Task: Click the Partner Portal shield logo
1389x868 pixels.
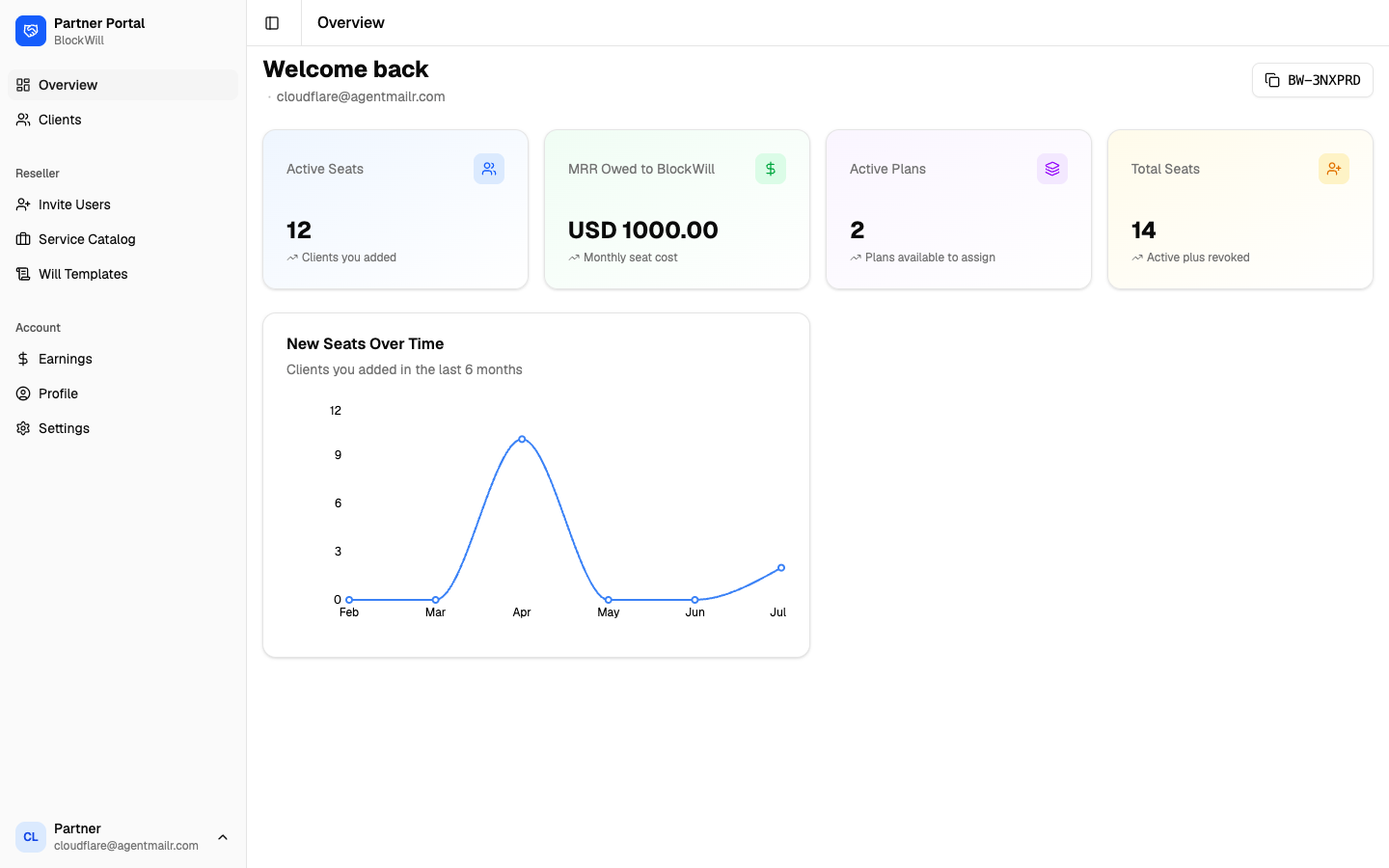Action: click(31, 31)
